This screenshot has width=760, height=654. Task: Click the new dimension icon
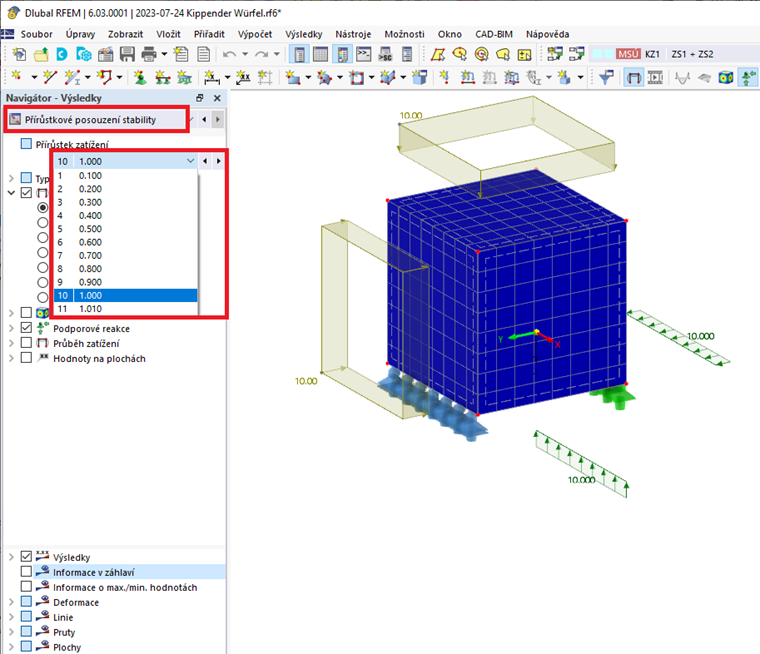[x=211, y=77]
